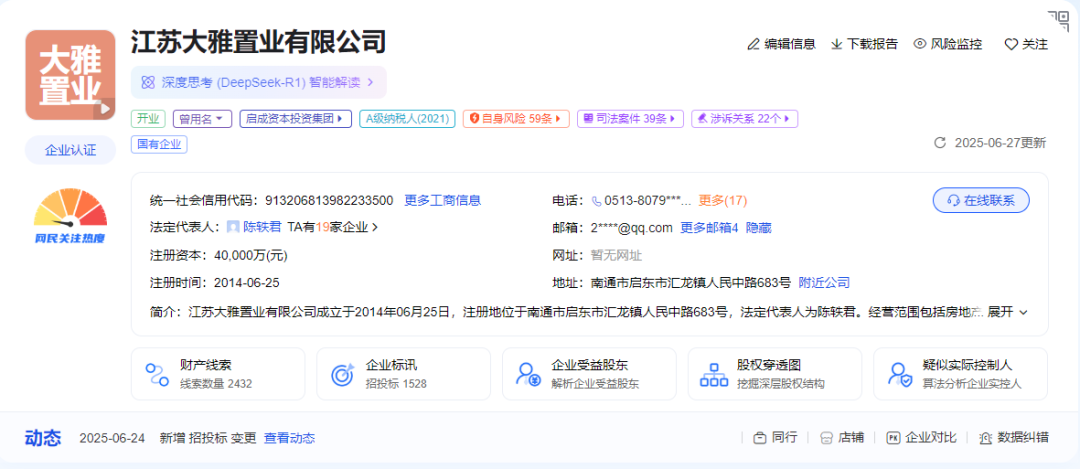Open legal representative 陈轶君 link
Image resolution: width=1080 pixels, height=469 pixels.
262,227
